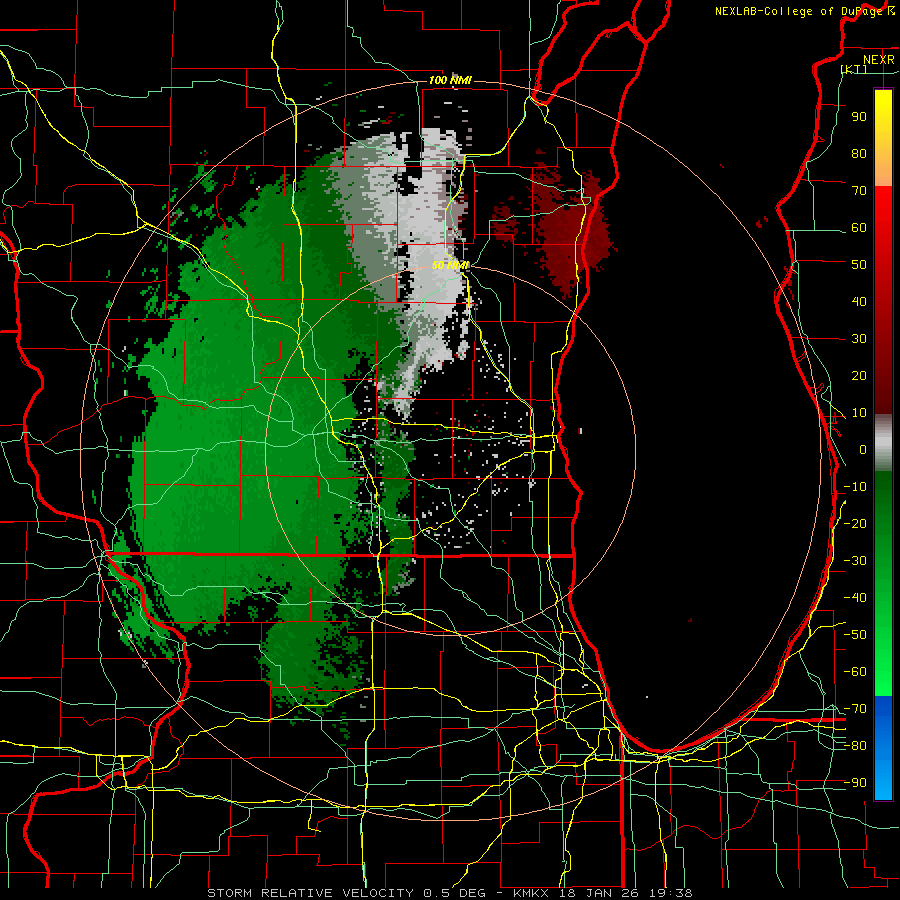
Task: Click the [KT] units label
Action: coord(854,69)
